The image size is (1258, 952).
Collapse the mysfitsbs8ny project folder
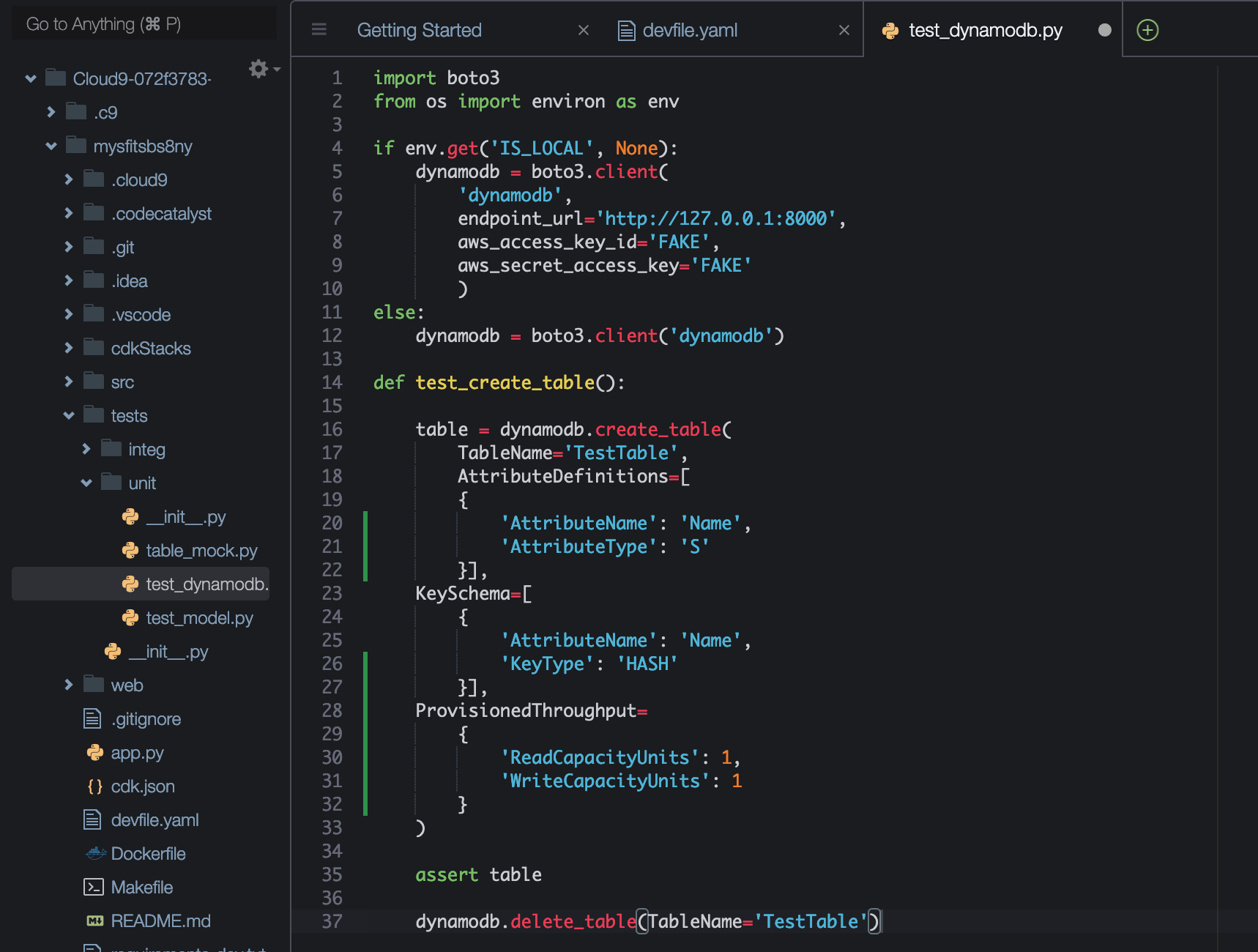(x=50, y=146)
